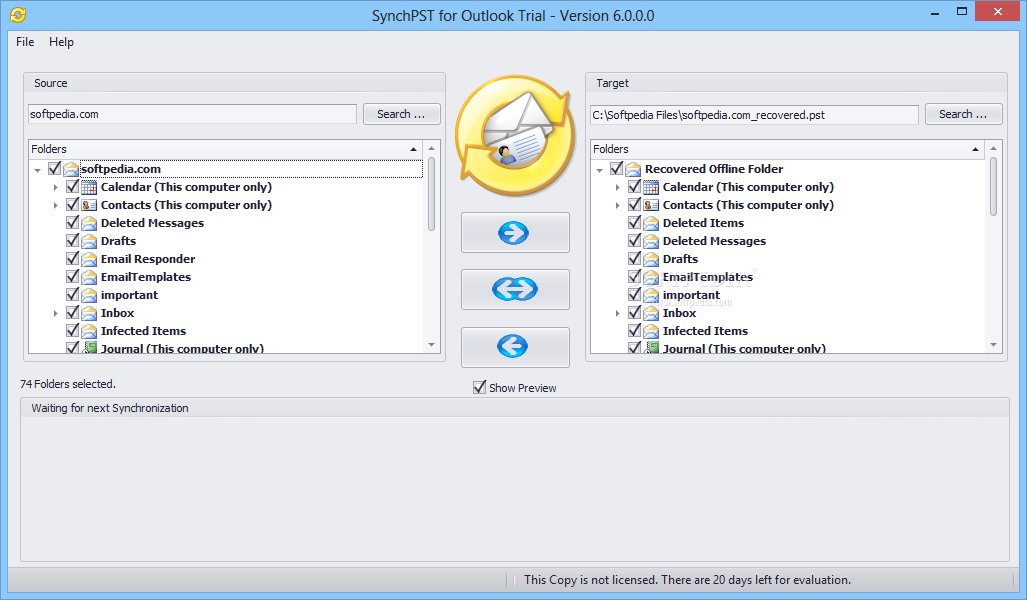The width and height of the screenshot is (1027, 600).
Task: Click the Target Search button
Action: 963,114
